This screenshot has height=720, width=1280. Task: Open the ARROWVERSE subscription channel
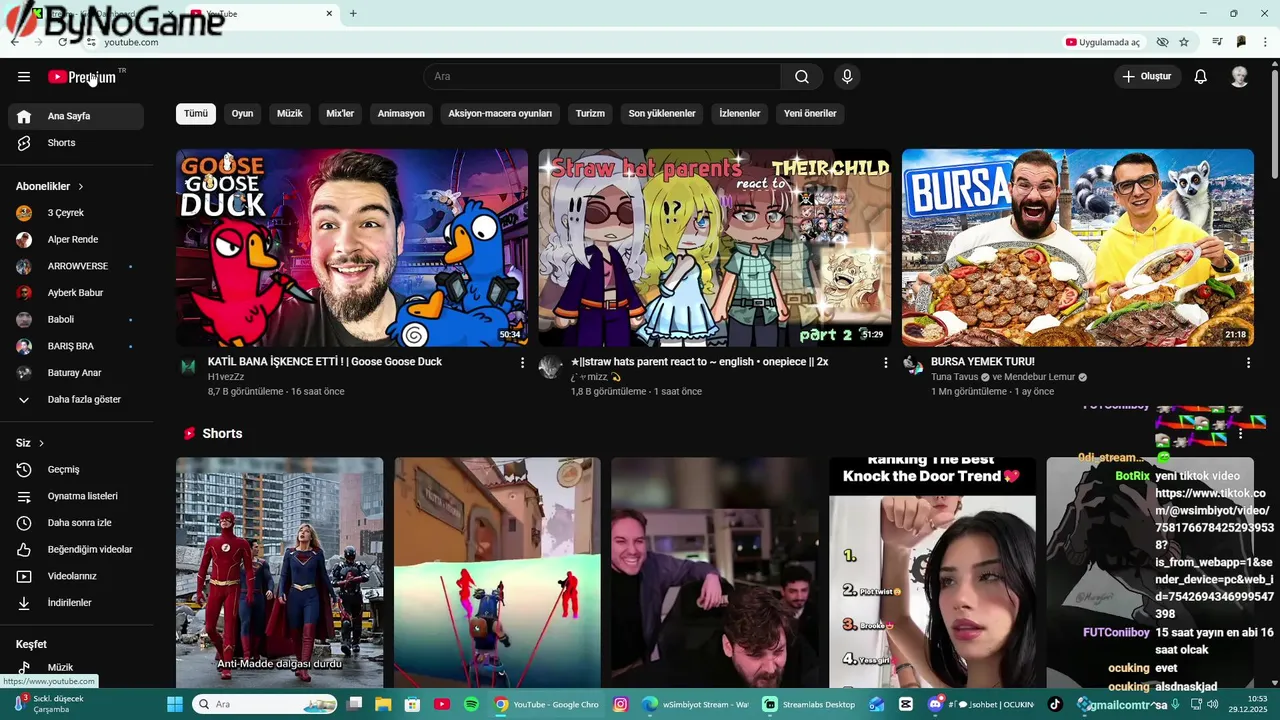tap(76, 266)
